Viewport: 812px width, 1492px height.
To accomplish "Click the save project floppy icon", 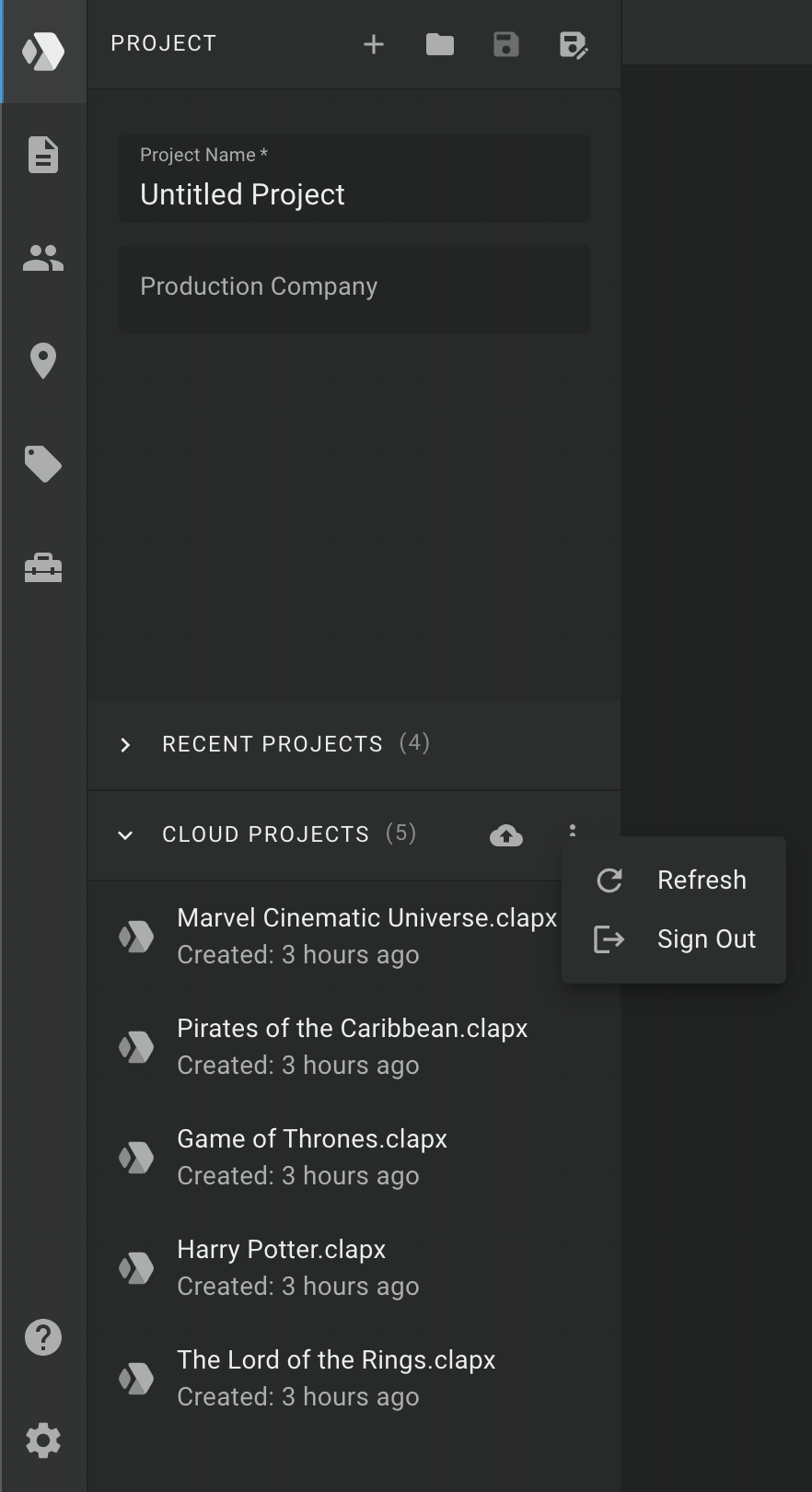I will [x=506, y=44].
